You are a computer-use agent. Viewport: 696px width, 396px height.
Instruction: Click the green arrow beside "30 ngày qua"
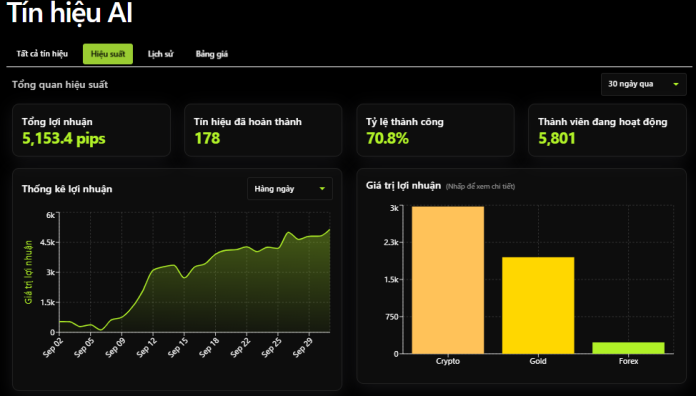tap(676, 84)
